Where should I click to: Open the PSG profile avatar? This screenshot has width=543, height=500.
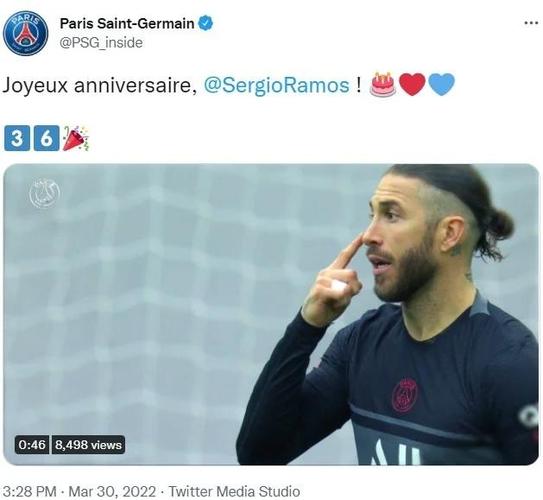pyautogui.click(x=26, y=33)
